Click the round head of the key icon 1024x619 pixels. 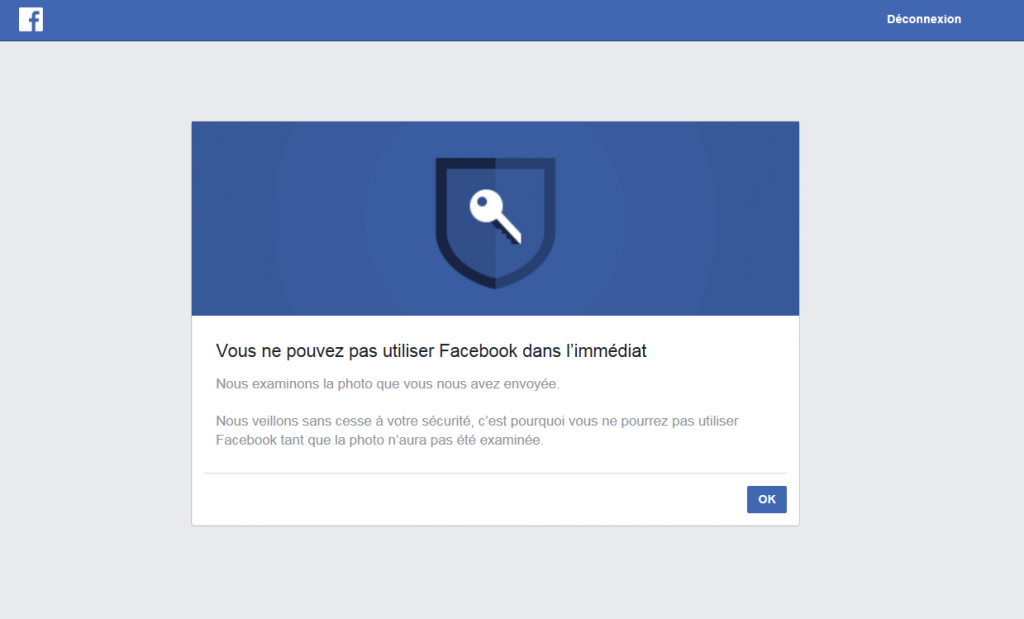click(485, 204)
